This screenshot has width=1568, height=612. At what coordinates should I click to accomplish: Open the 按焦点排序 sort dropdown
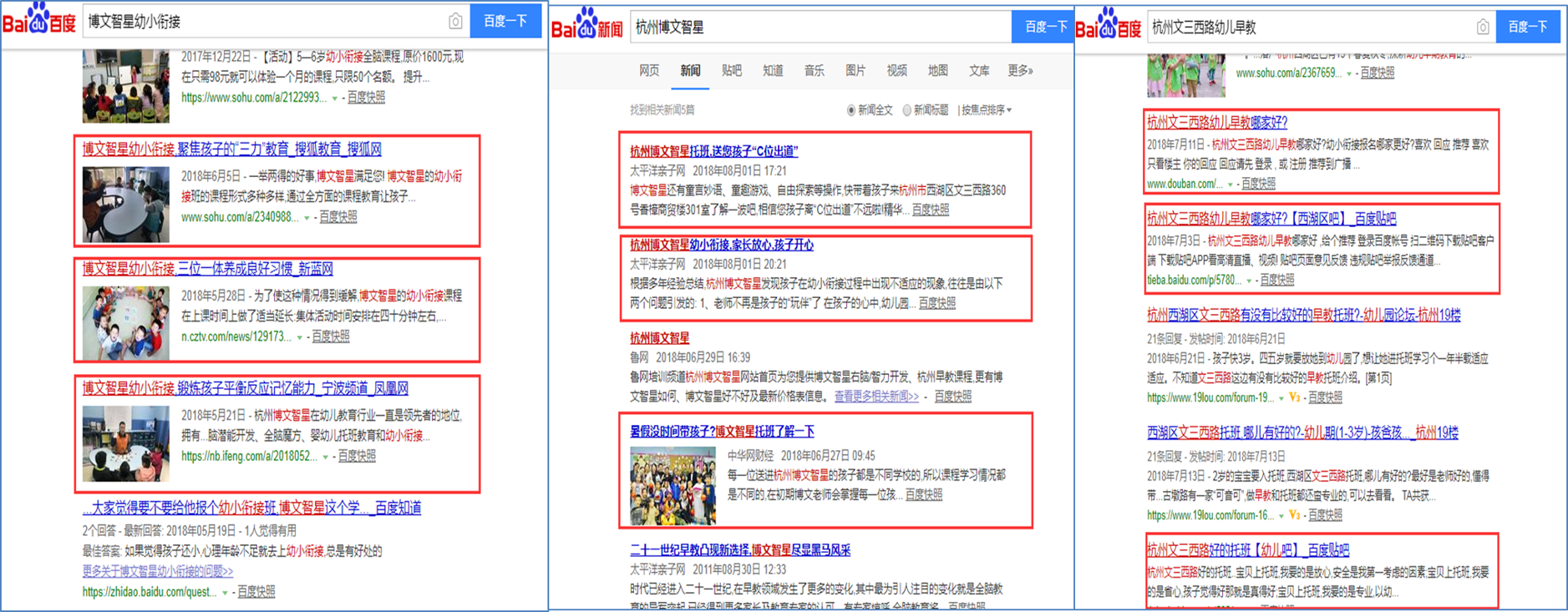tap(987, 110)
